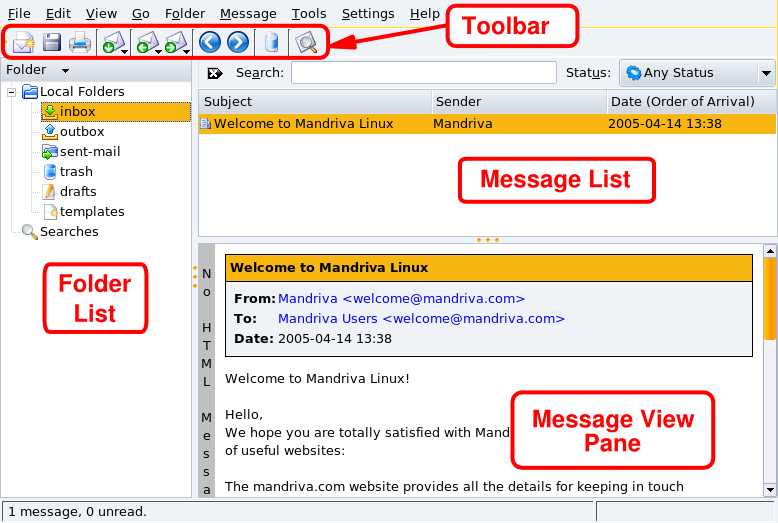Viewport: 778px width, 523px height.
Task: Click the Welcome to Mandriva Linux message header title
Action: tap(329, 268)
